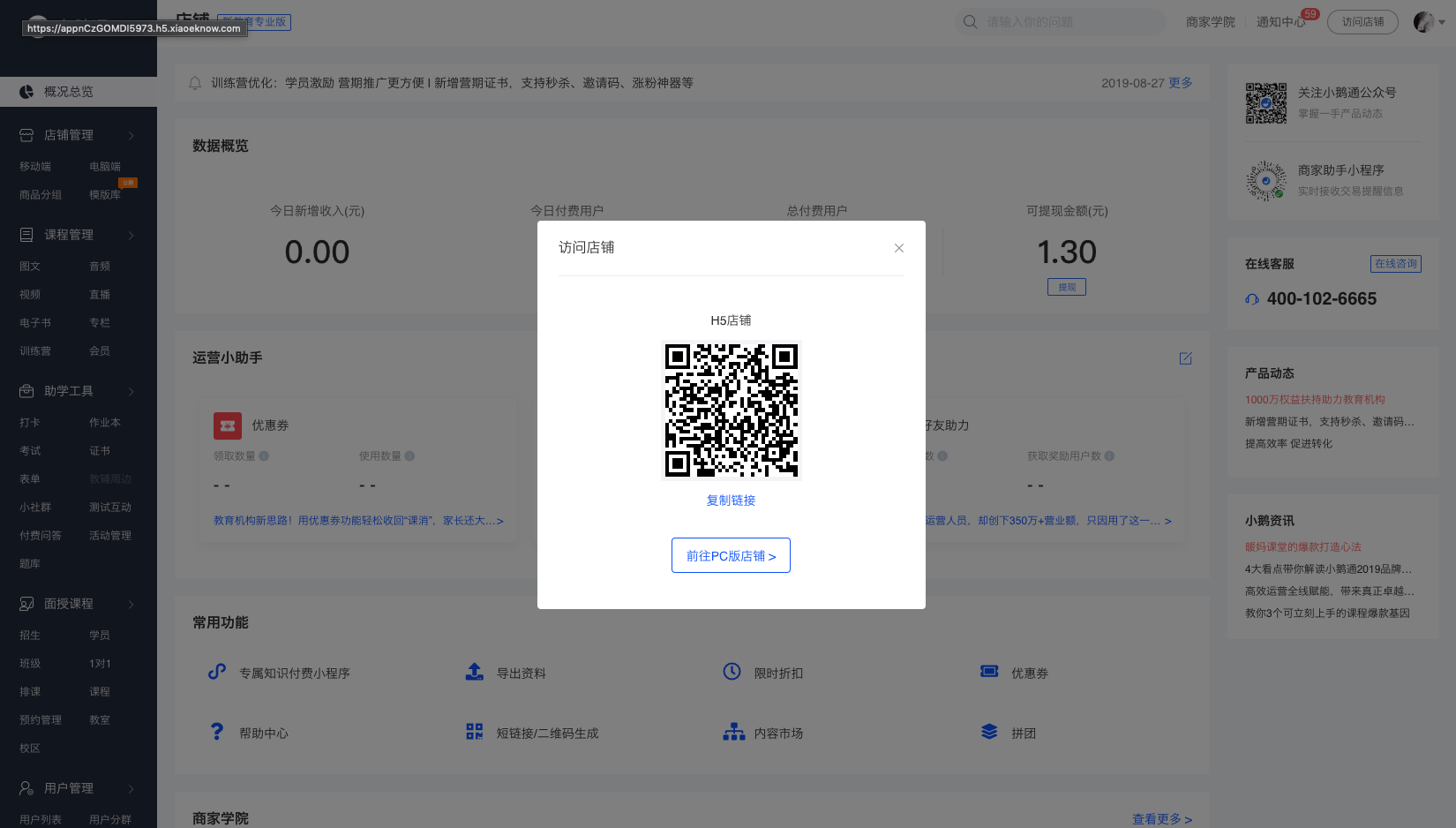Click the 短链接/二维码生成 QR icon

point(475,732)
